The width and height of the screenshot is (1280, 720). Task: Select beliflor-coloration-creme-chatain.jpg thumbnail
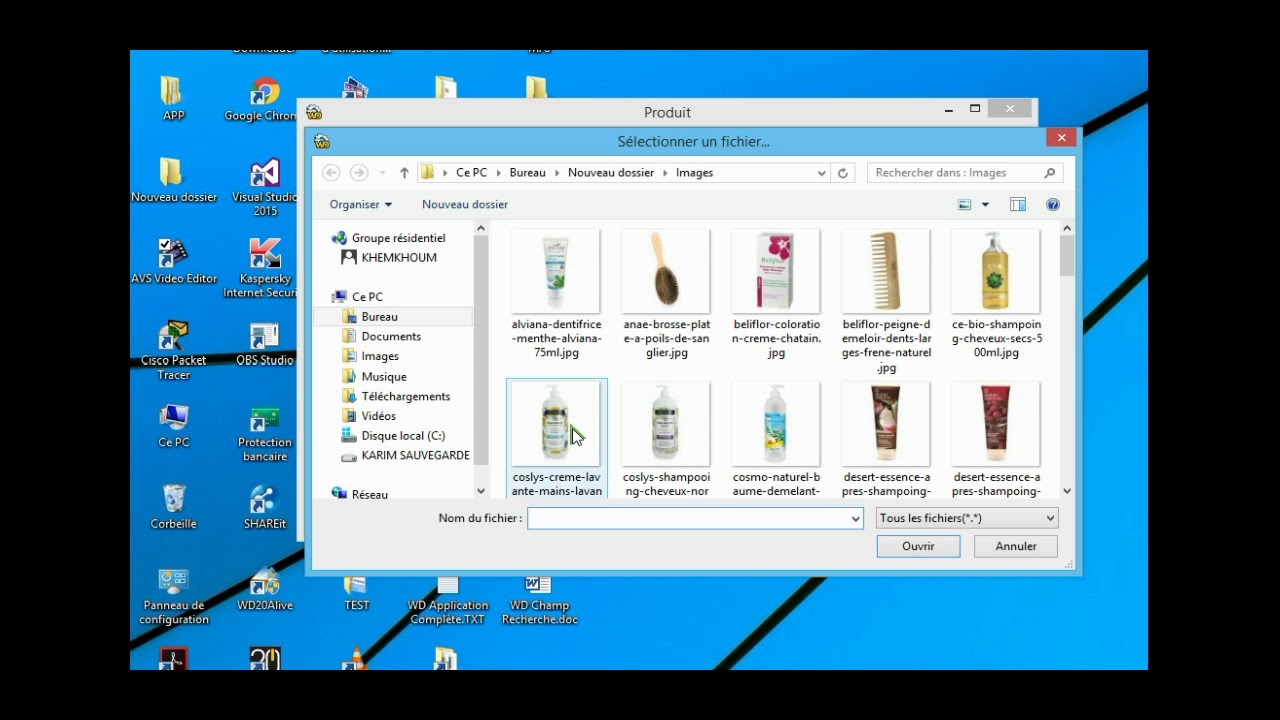tap(776, 271)
